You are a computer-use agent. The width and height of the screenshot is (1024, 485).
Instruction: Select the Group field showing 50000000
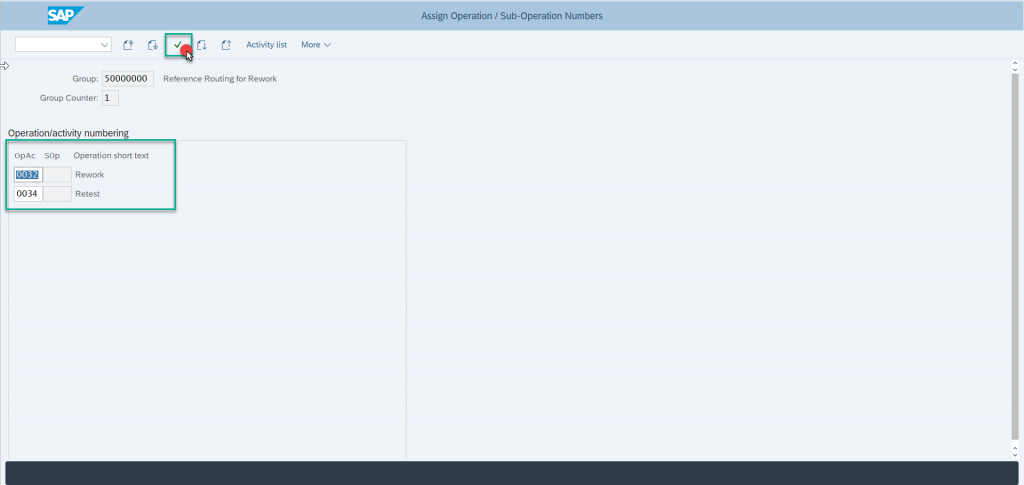128,79
